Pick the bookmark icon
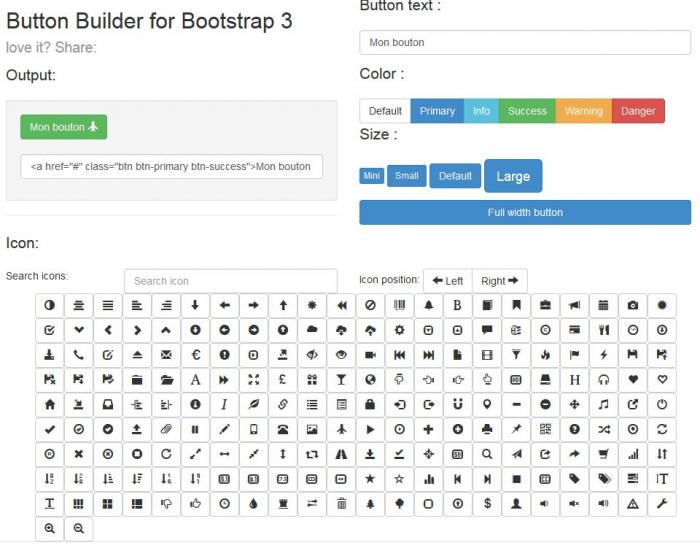This screenshot has width=700, height=559. click(516, 305)
